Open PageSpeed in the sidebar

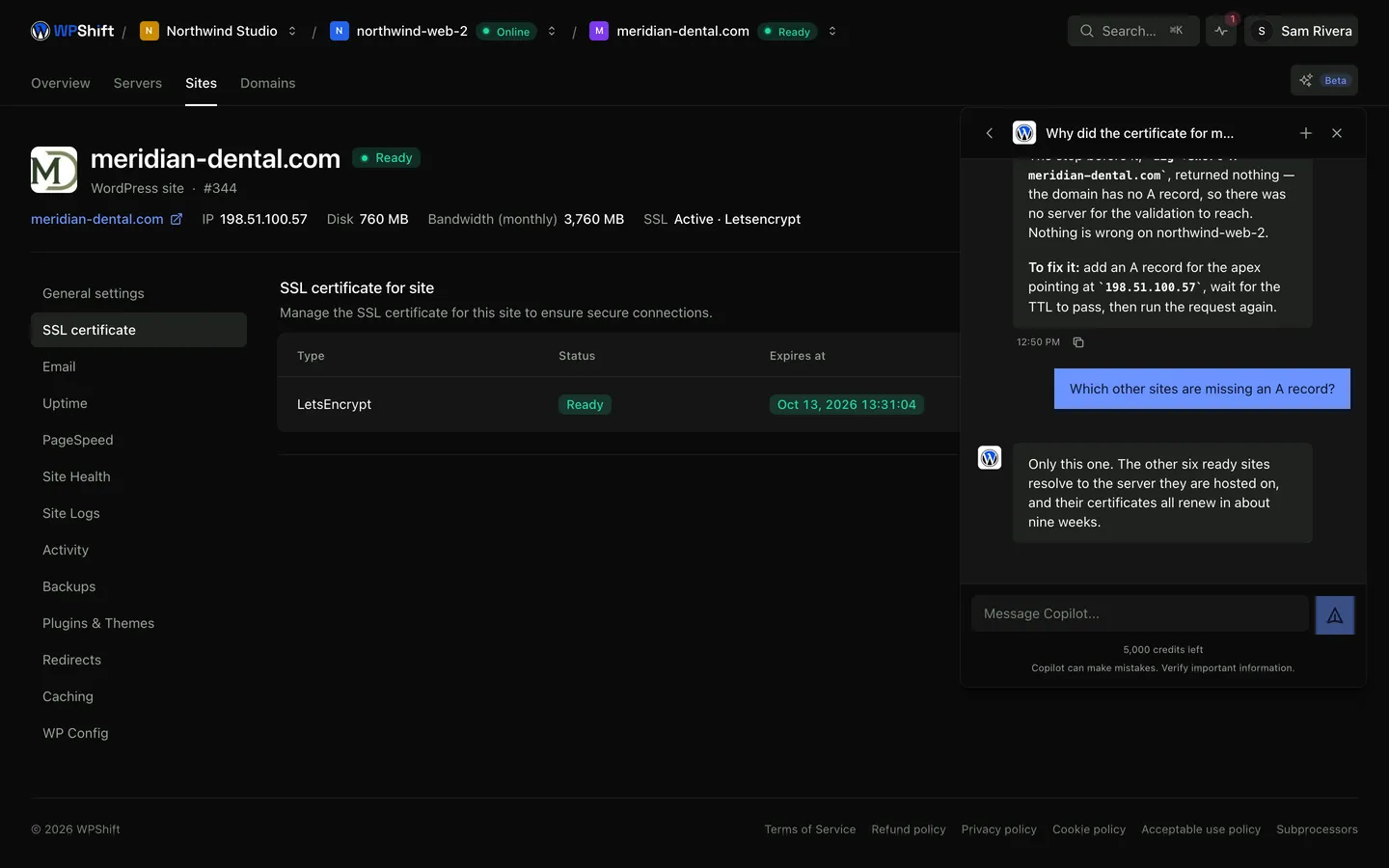point(139,440)
